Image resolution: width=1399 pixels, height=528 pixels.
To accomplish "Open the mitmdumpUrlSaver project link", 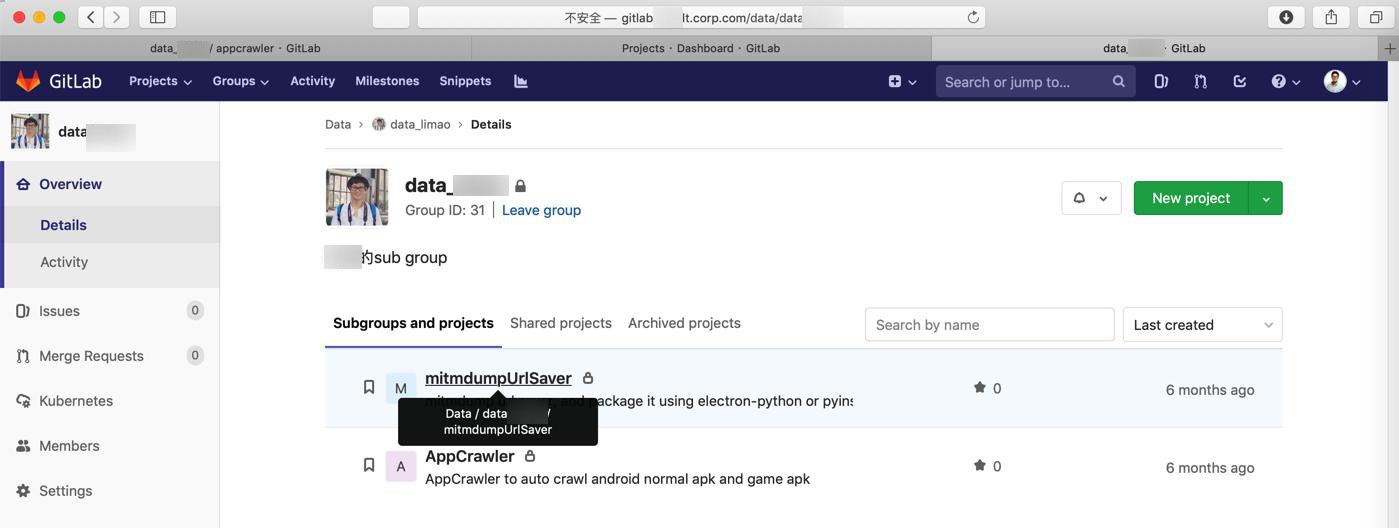I will coord(498,378).
